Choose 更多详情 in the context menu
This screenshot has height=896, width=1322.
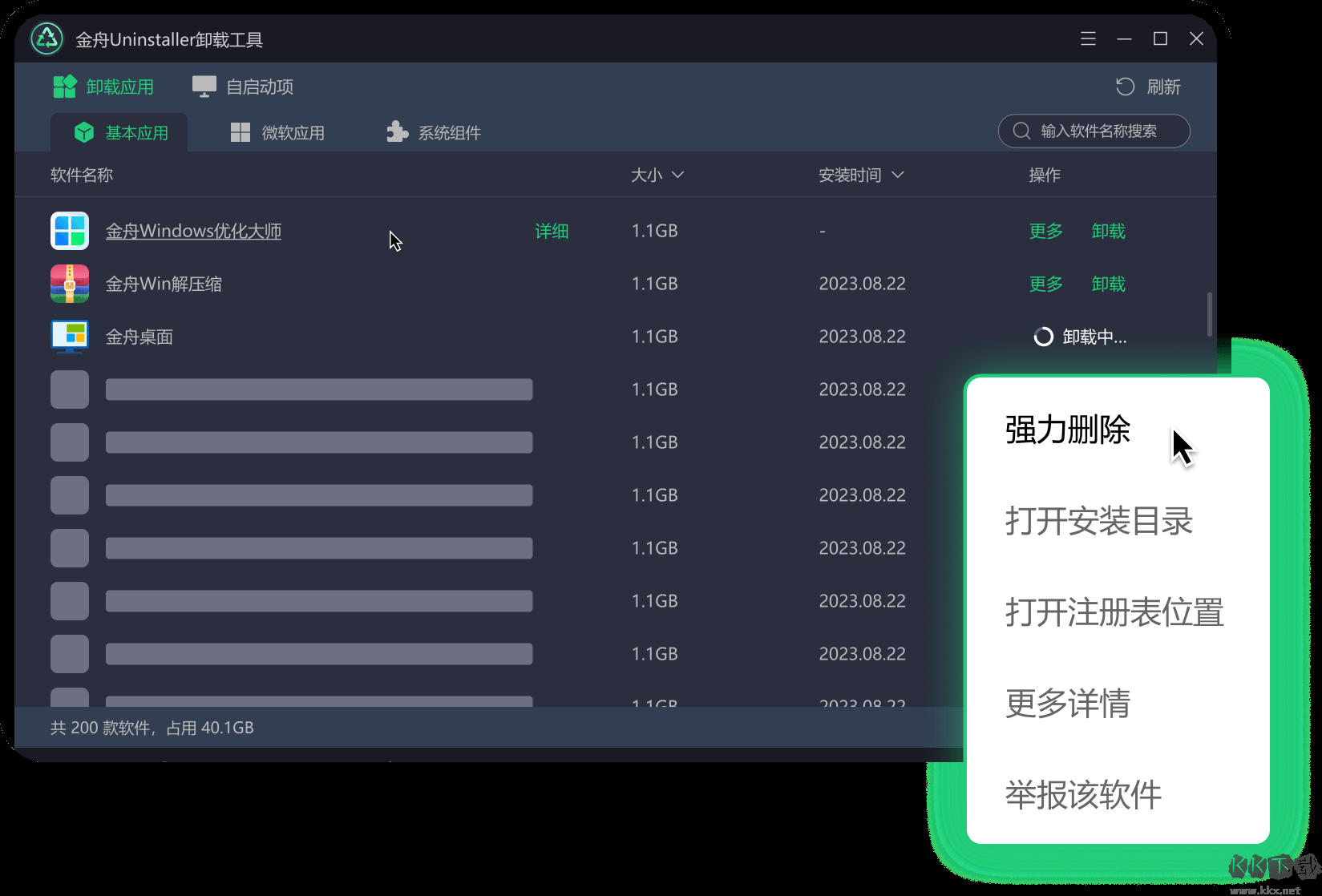(x=1067, y=704)
